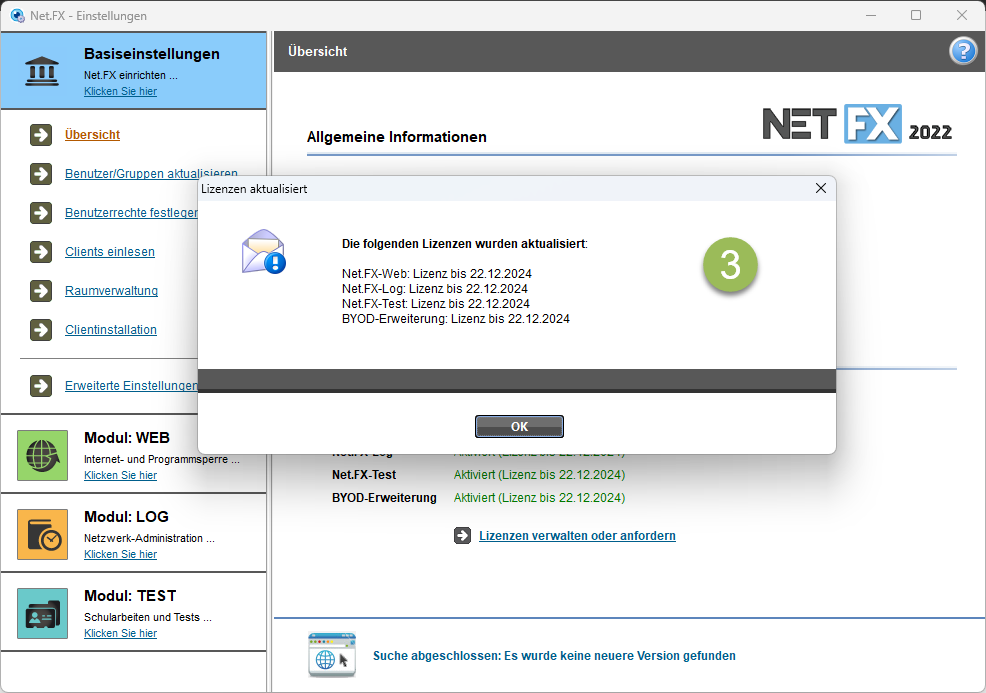Screen dimensions: 986x693
Task: Click the Net.FX einrichten subtitle text
Action: pos(131,75)
